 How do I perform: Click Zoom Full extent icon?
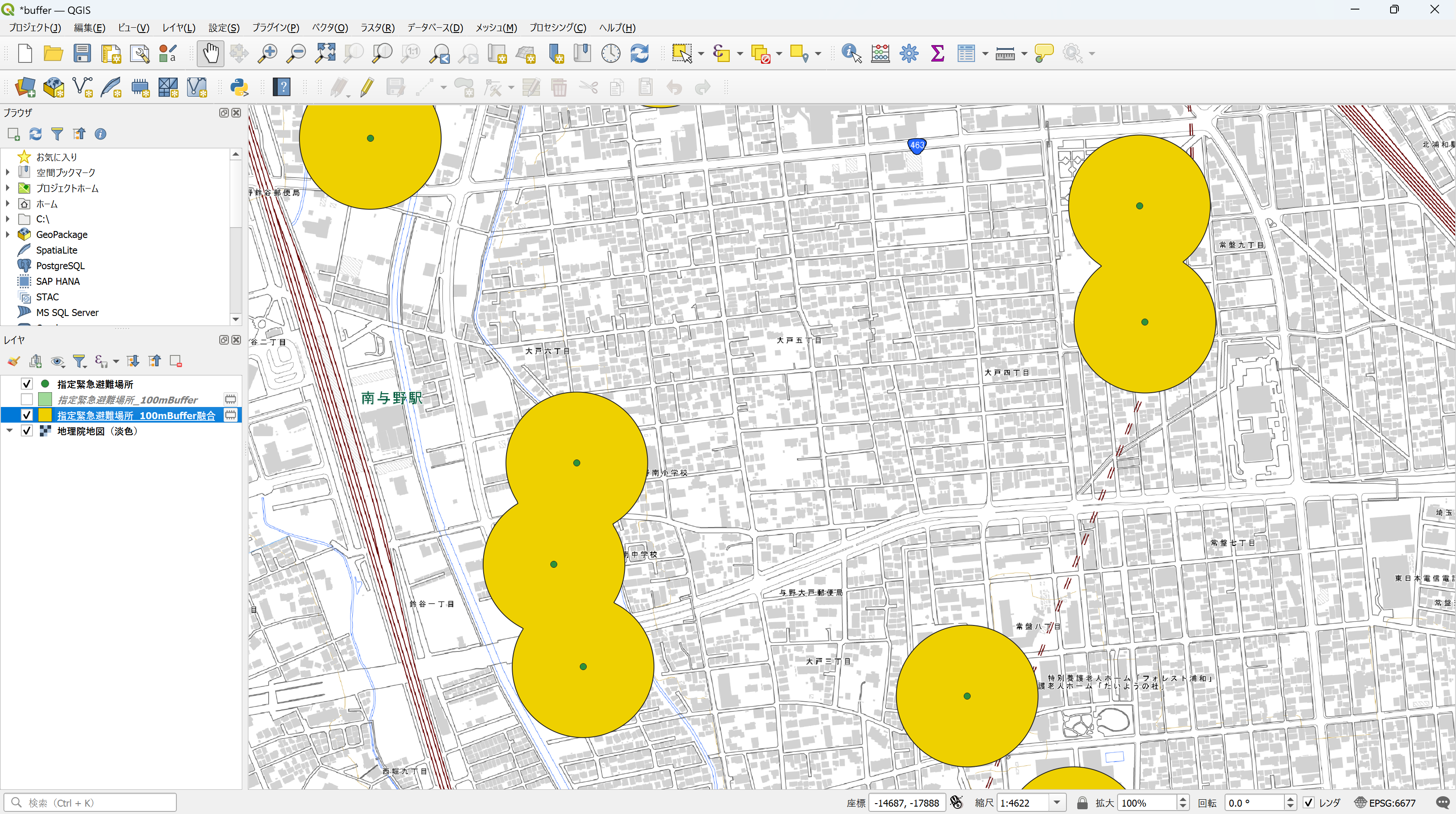coord(325,54)
